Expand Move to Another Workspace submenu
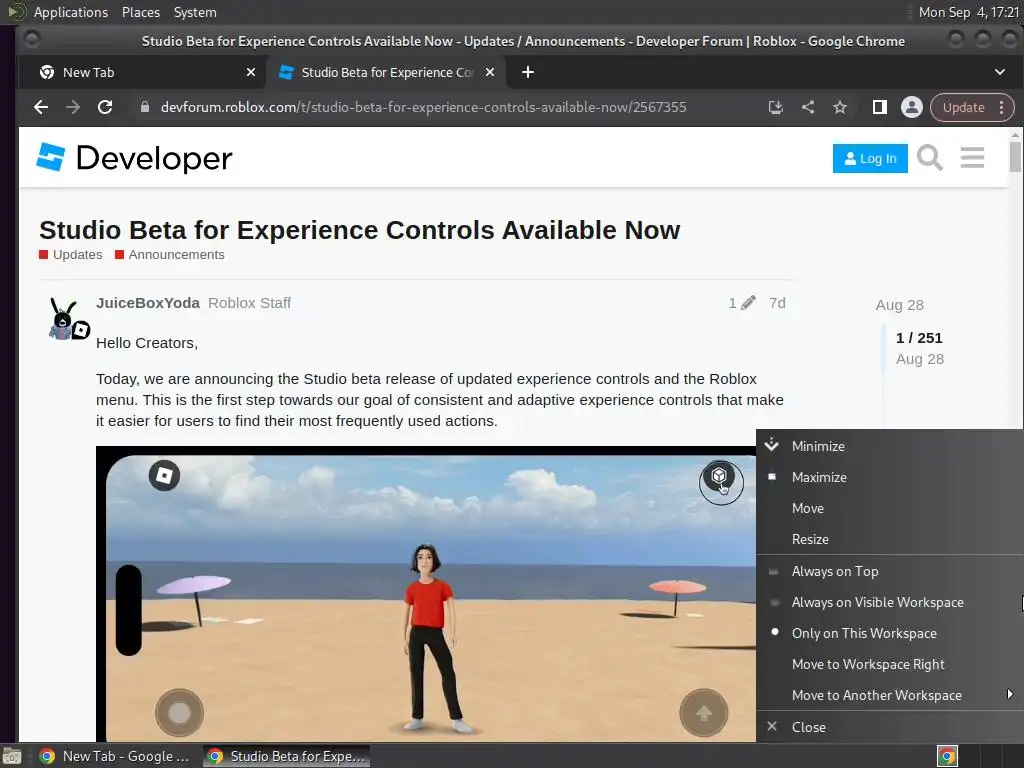Viewport: 1024px width, 768px height. tap(889, 696)
